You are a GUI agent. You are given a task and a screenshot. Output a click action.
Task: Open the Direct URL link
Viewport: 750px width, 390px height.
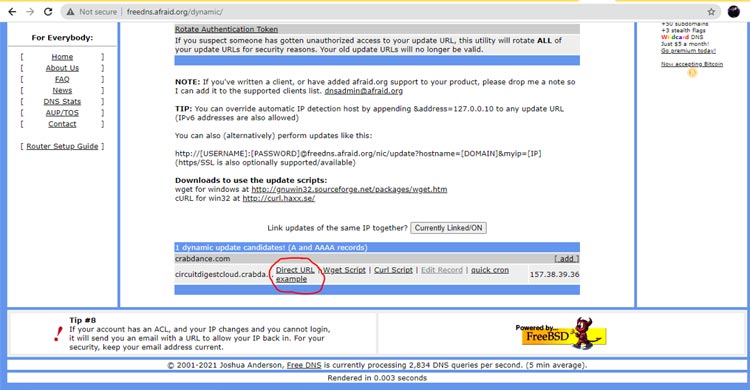[295, 270]
